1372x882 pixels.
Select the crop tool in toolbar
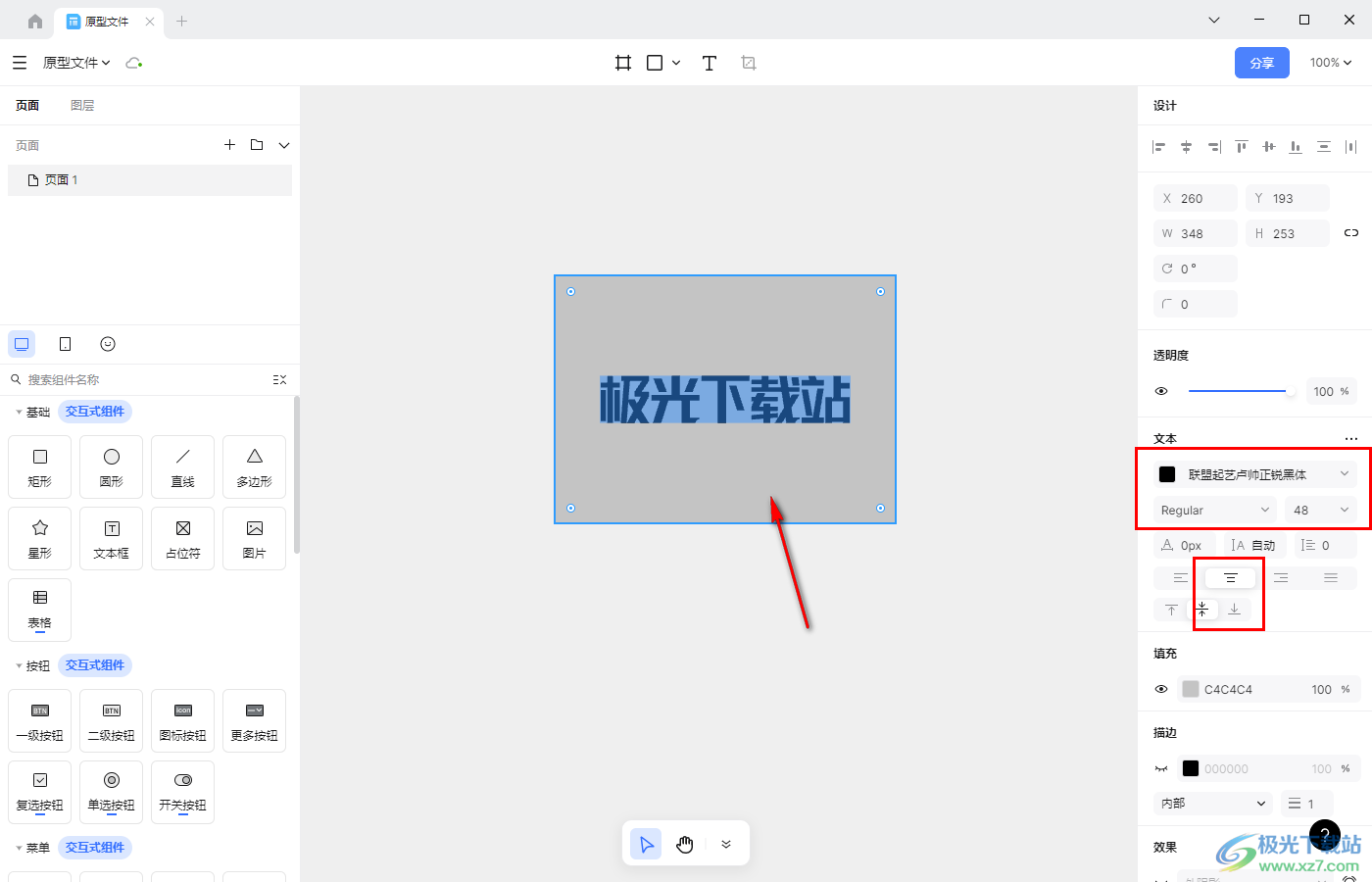point(749,63)
